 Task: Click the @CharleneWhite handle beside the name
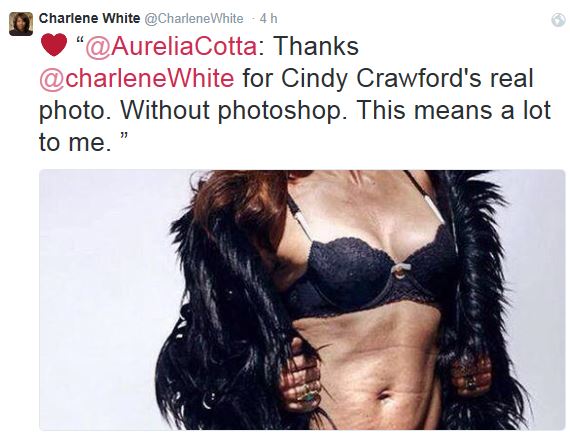point(194,19)
